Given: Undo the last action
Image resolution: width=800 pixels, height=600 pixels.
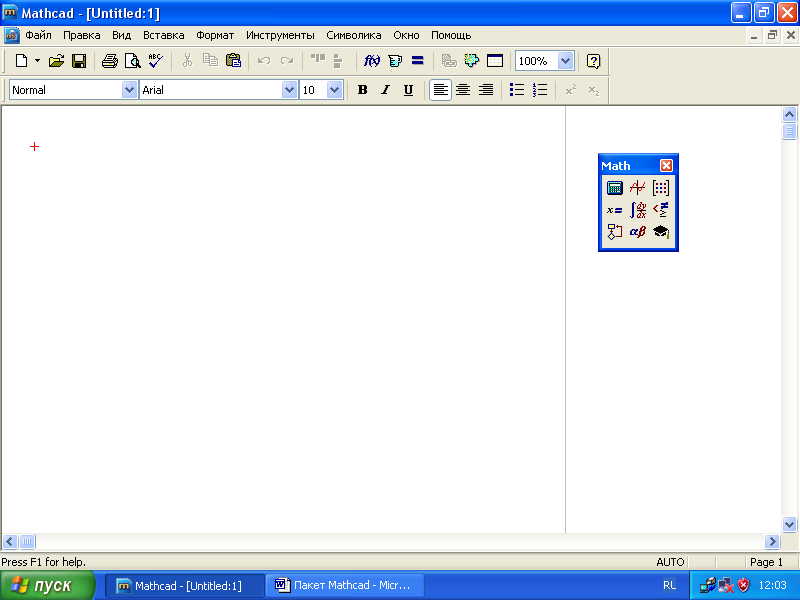Looking at the screenshot, I should [264, 61].
